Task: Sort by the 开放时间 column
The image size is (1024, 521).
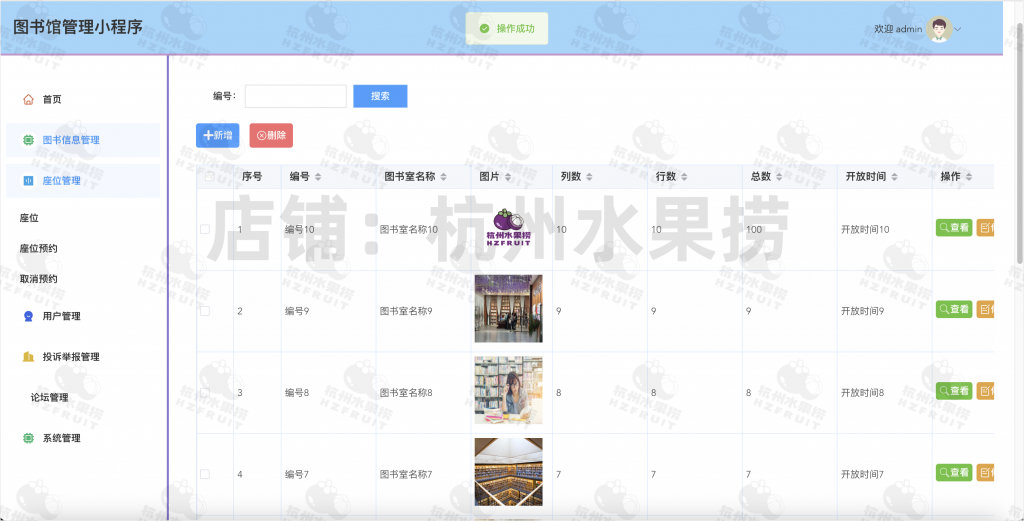Action: [895, 177]
